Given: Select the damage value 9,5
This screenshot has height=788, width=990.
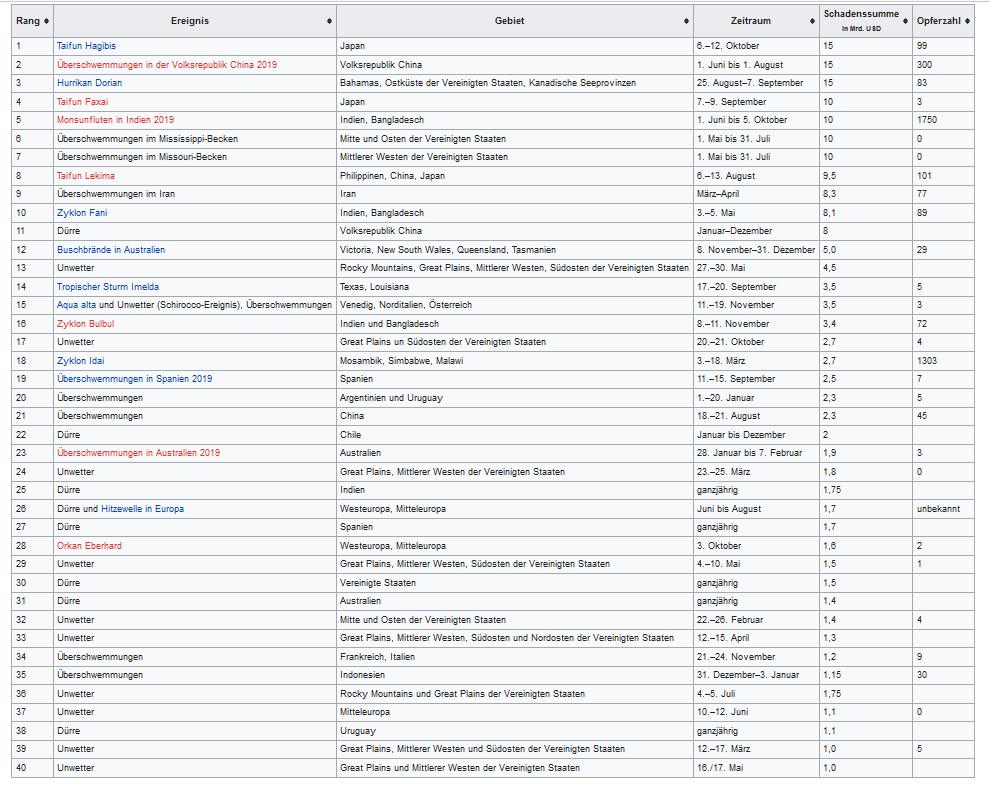Looking at the screenshot, I should (830, 176).
